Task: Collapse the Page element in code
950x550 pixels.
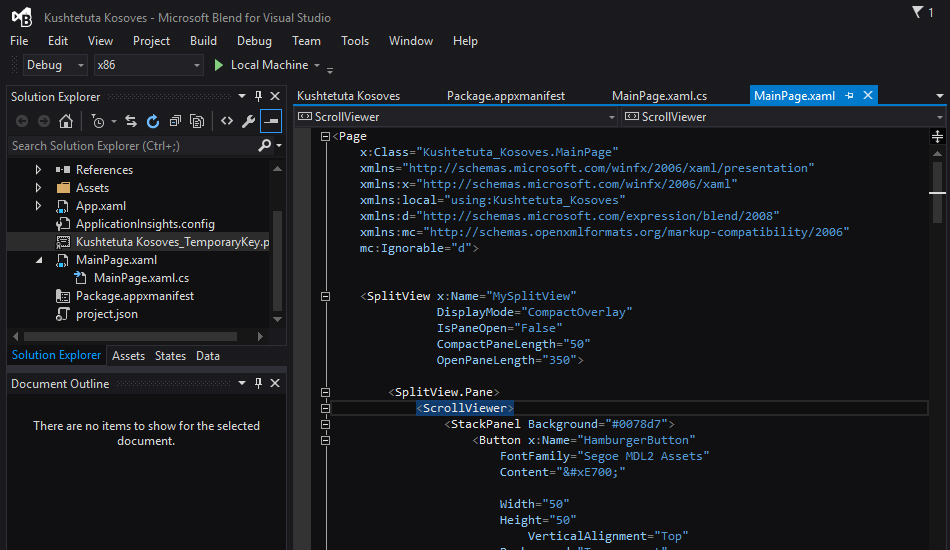Action: (325, 136)
